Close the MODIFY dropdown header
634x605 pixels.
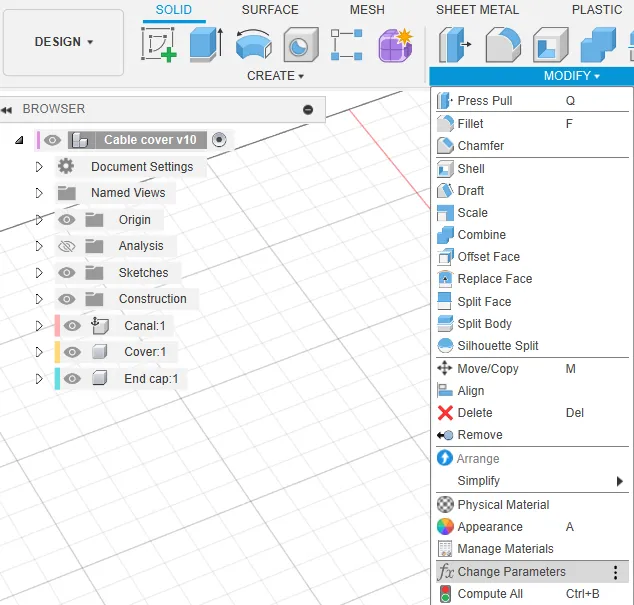tap(531, 76)
